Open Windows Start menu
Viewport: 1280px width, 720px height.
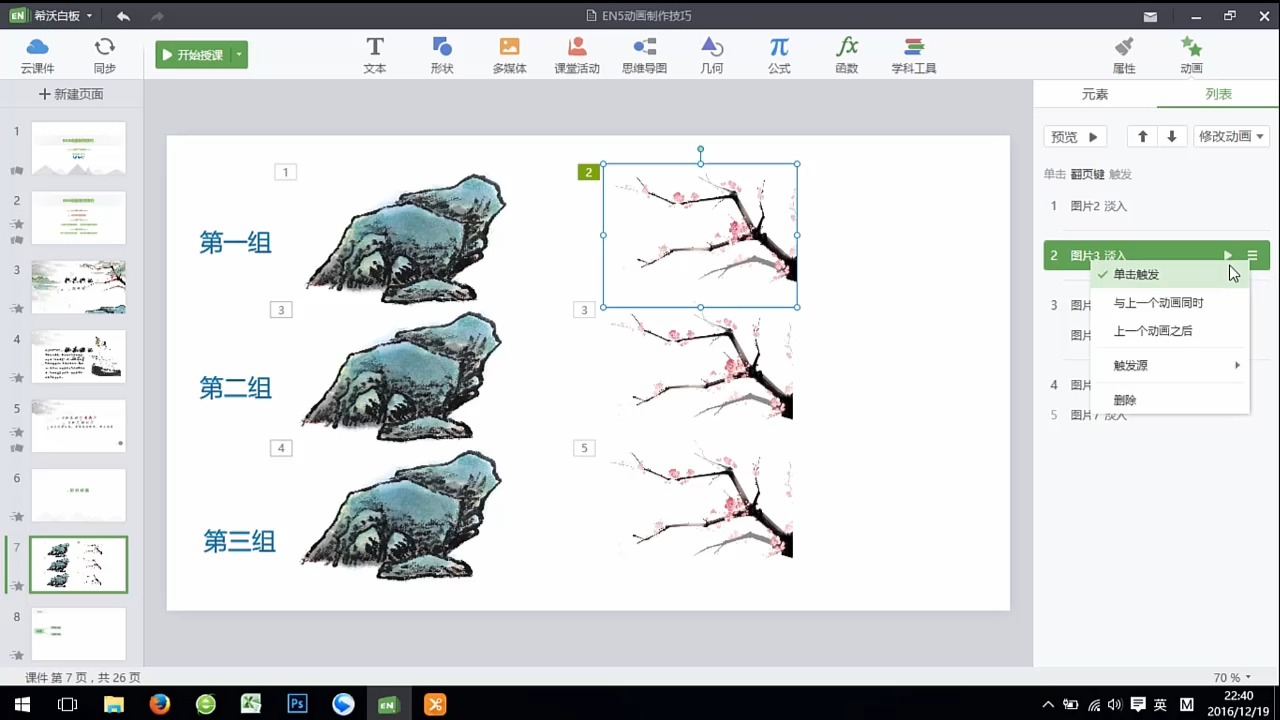tap(21, 704)
